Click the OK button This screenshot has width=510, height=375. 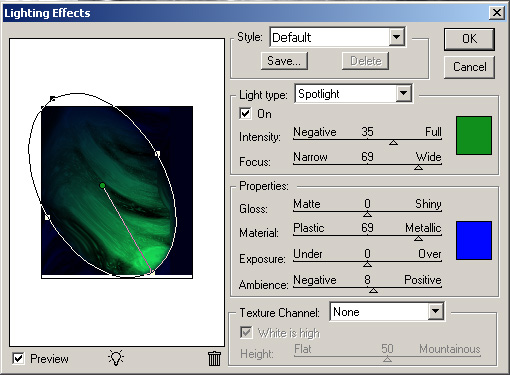469,39
